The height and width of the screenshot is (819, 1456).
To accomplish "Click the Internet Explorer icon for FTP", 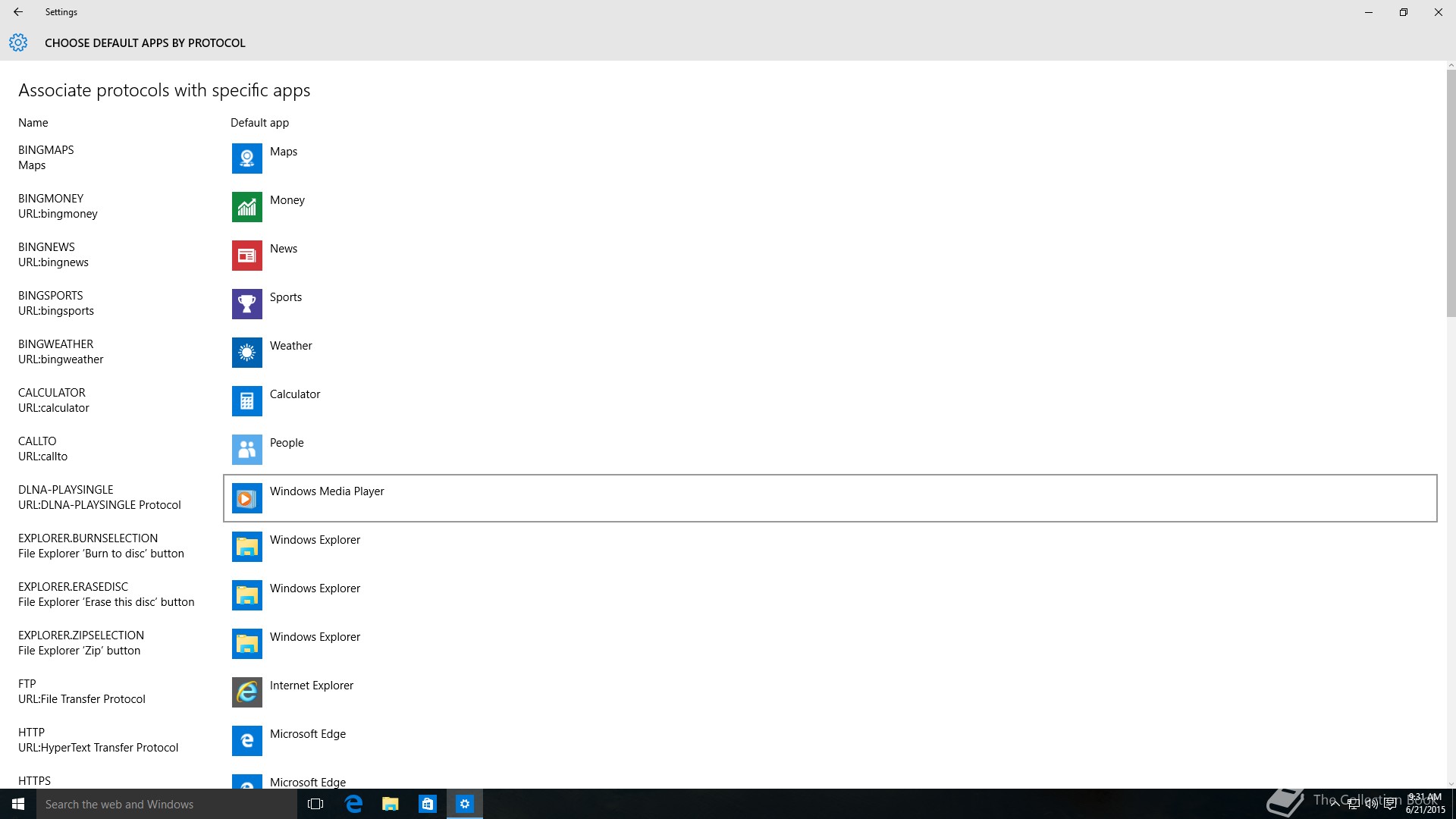I will point(246,692).
